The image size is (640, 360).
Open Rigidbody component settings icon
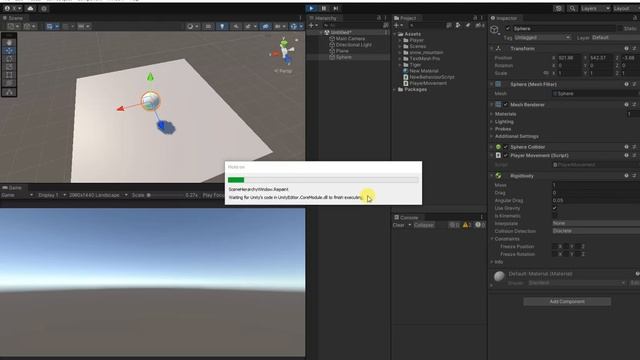[x=634, y=176]
